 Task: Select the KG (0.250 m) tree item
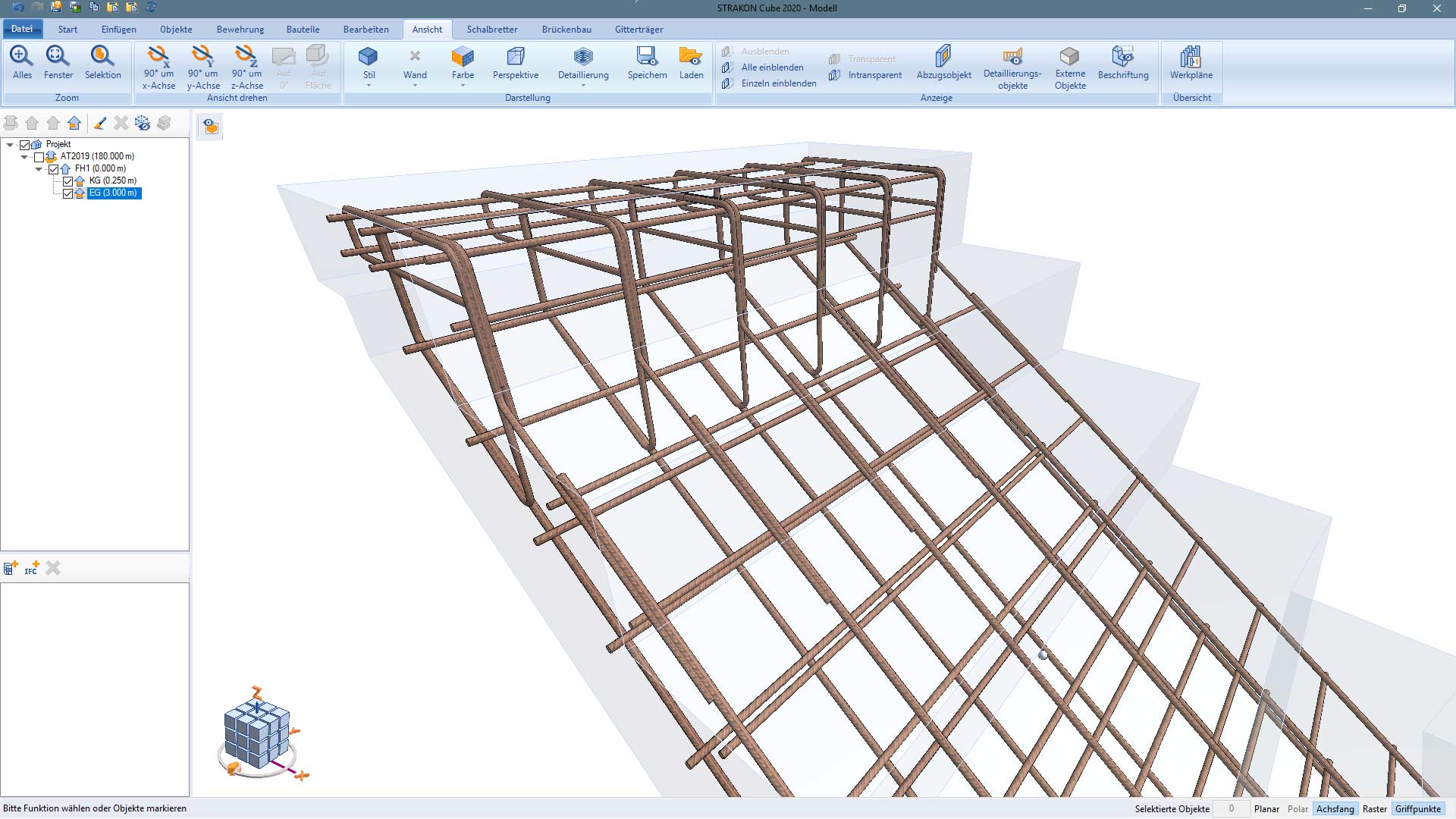tap(113, 181)
